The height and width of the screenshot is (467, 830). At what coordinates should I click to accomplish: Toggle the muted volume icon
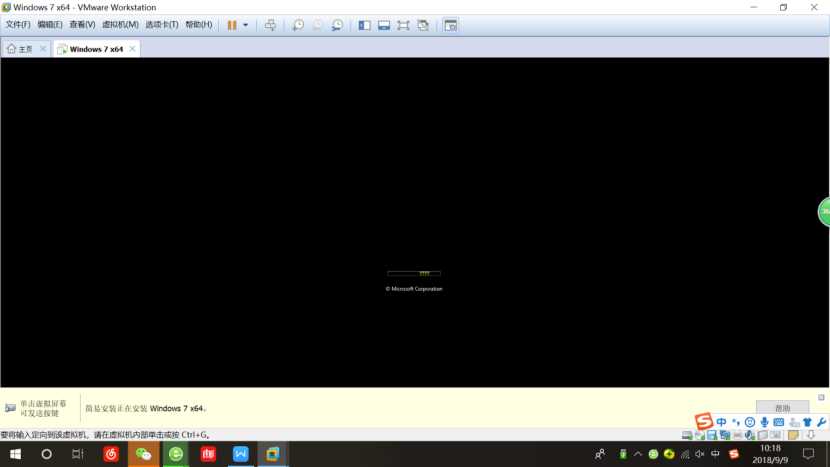700,454
